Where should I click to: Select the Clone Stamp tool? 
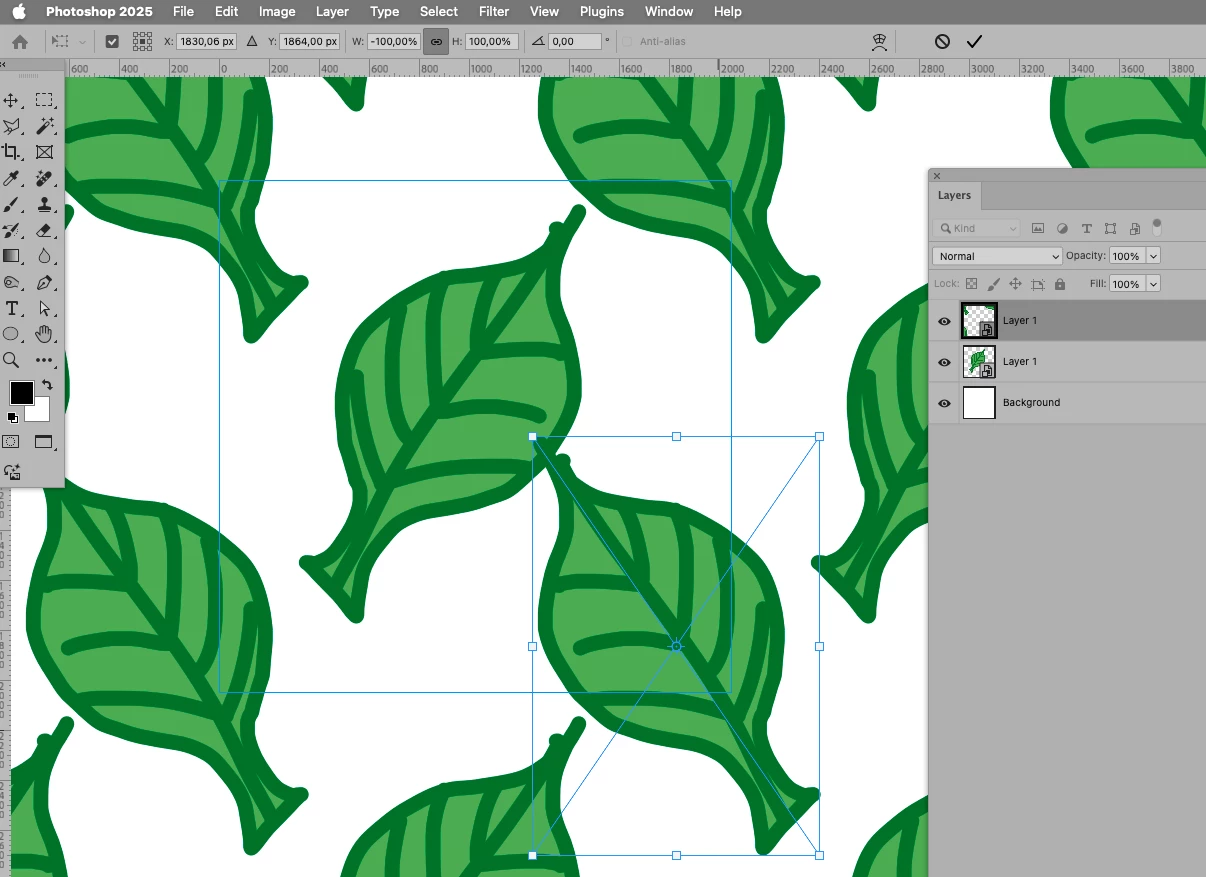coord(45,204)
